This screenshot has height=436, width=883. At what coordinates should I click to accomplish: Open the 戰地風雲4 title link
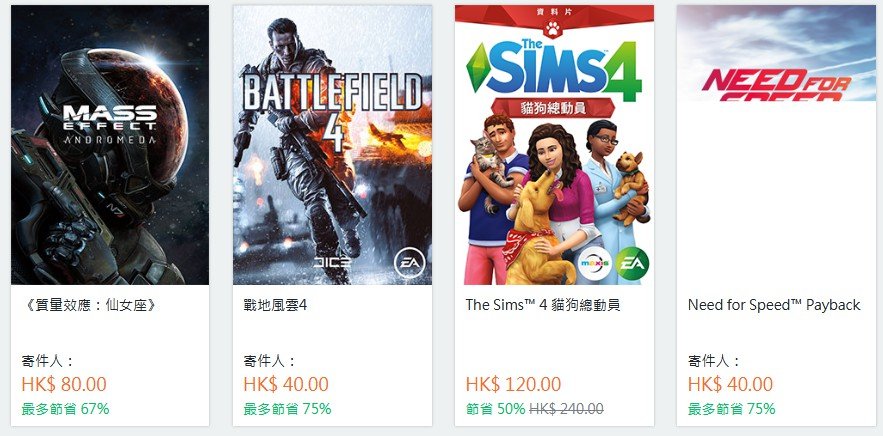click(275, 305)
